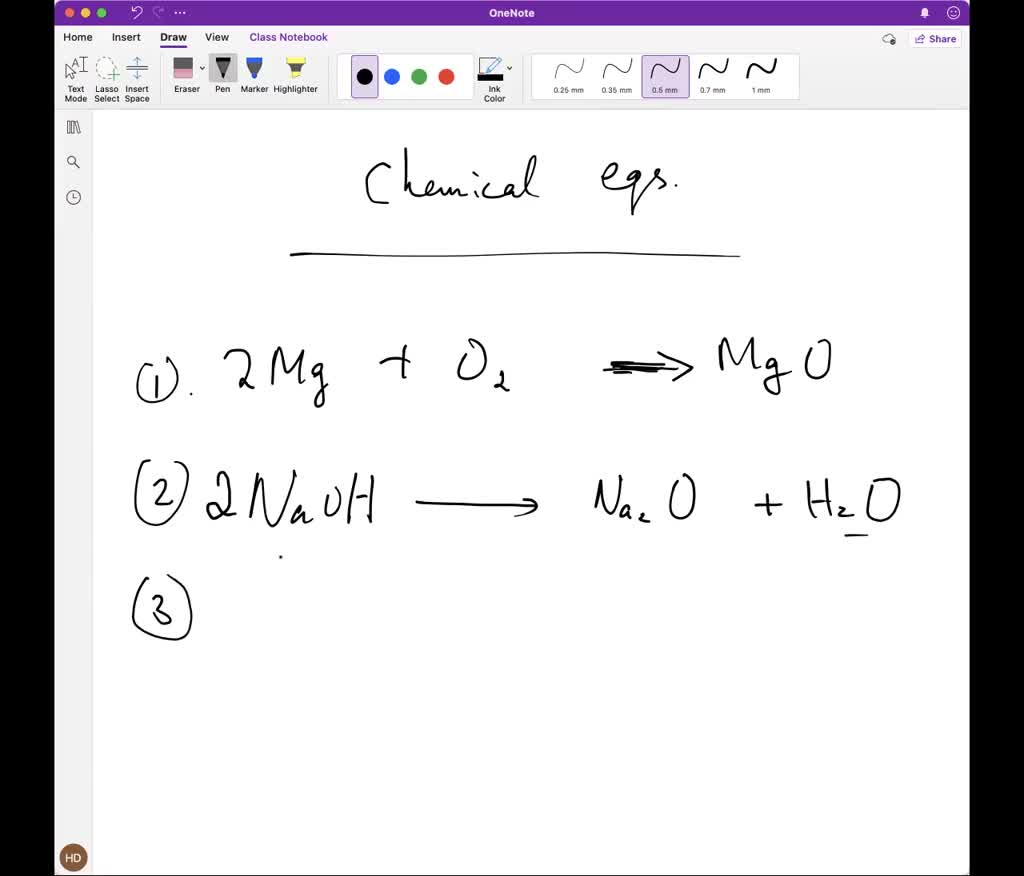Viewport: 1024px width, 876px height.
Task: Click the Insert Space tool
Action: point(137,72)
